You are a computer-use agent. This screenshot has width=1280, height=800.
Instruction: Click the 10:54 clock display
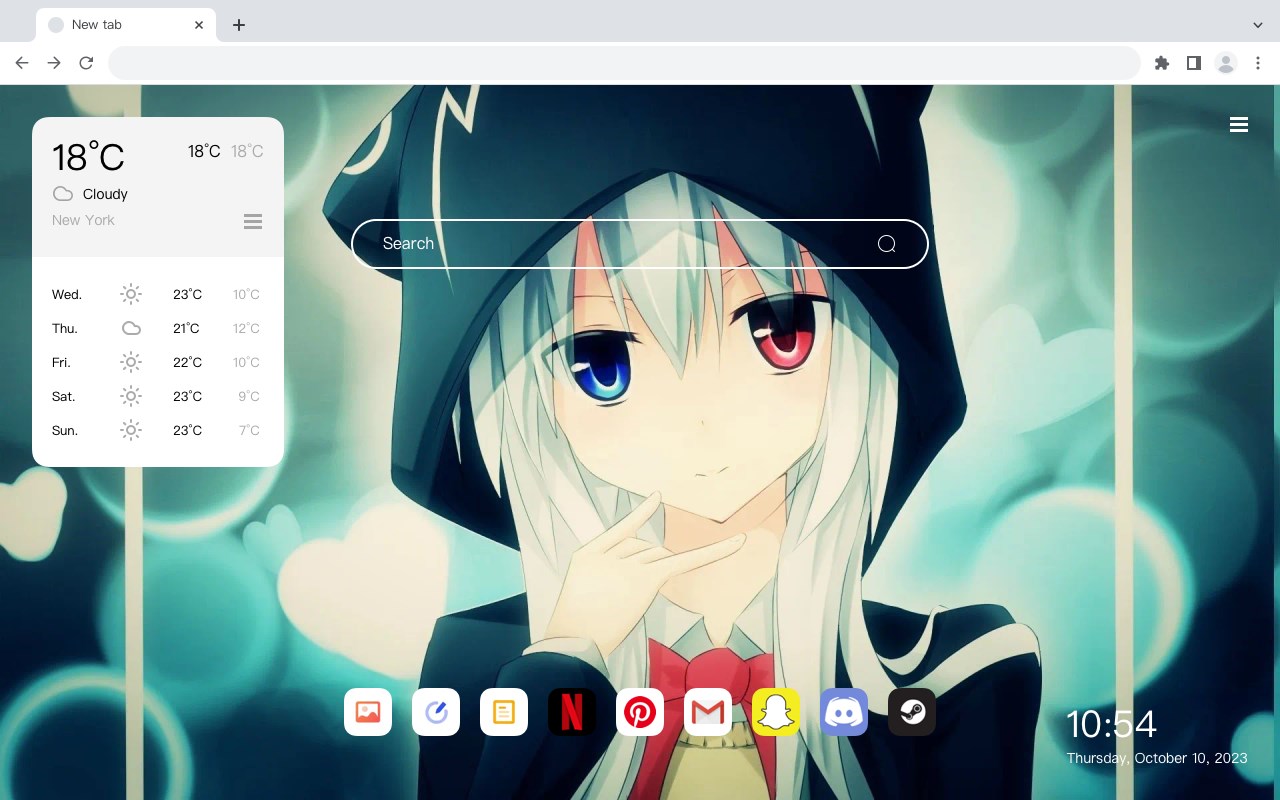click(1111, 723)
